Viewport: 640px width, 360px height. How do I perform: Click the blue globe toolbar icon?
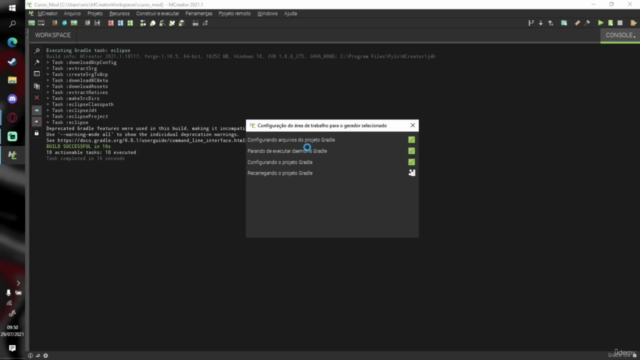(64, 23)
